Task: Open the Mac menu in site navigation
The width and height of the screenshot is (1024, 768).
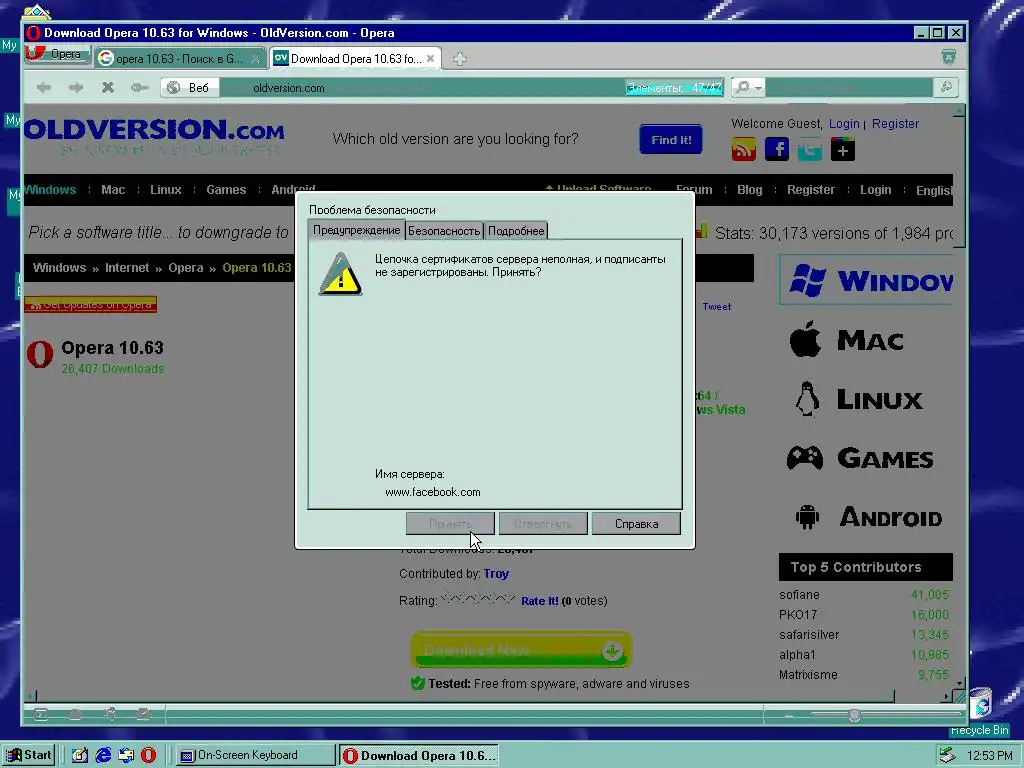Action: pyautogui.click(x=113, y=190)
